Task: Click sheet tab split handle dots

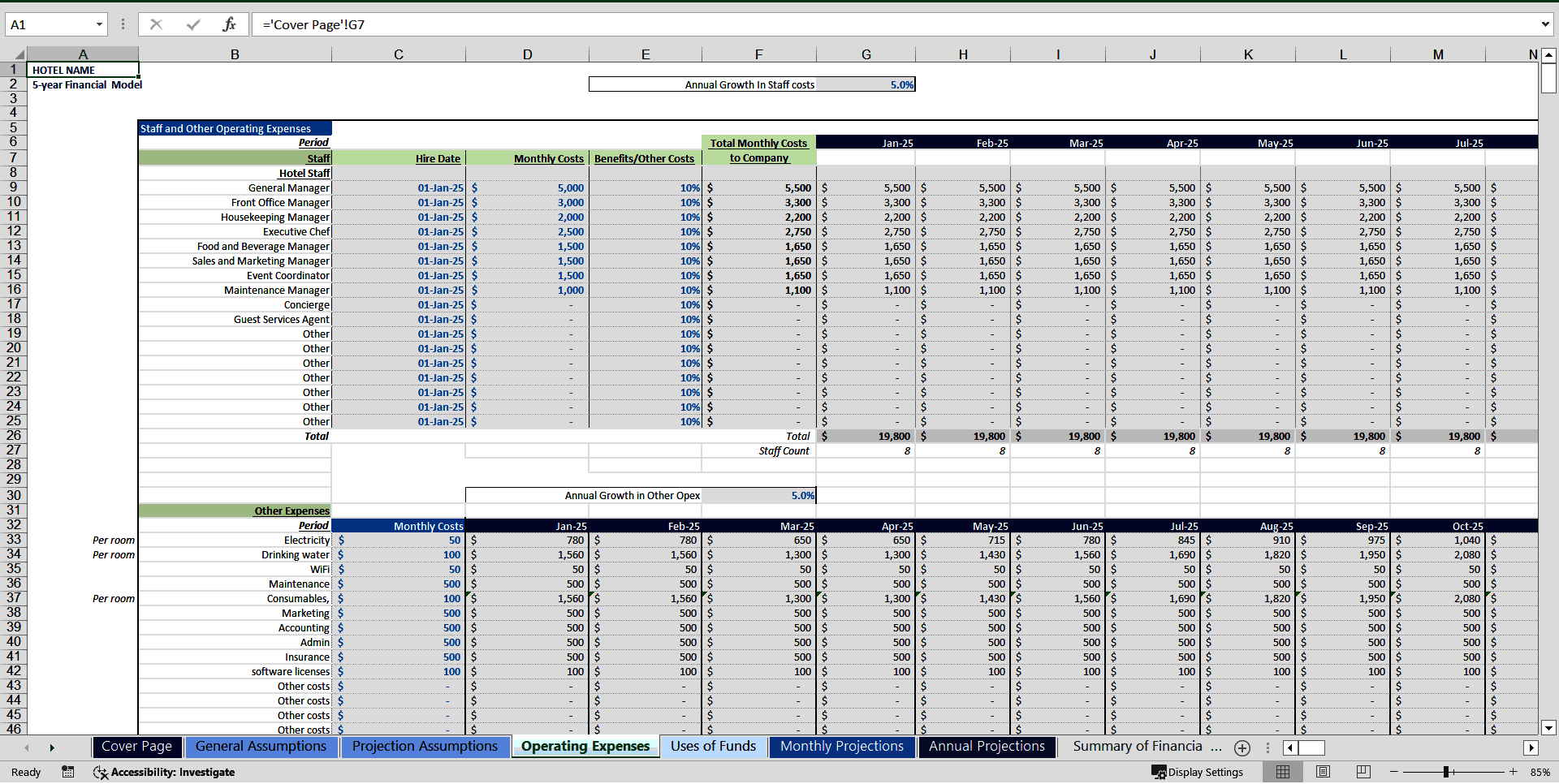Action: click(x=1267, y=747)
